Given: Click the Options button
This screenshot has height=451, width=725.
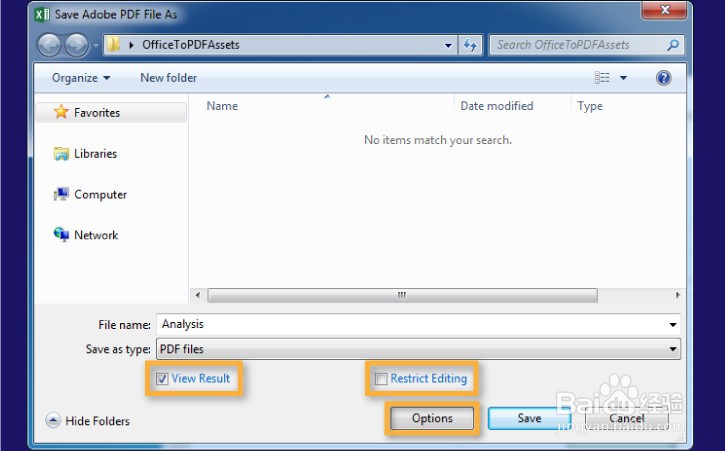Looking at the screenshot, I should pos(432,418).
